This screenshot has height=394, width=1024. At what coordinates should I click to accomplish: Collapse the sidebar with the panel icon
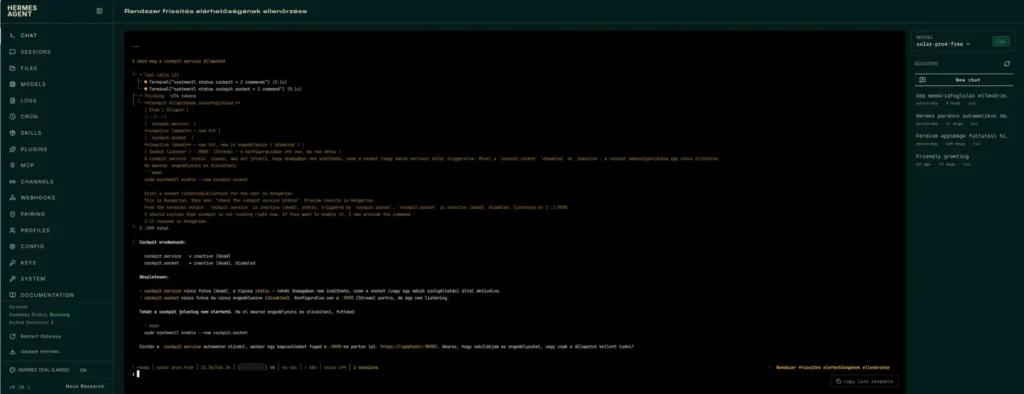pyautogui.click(x=99, y=10)
